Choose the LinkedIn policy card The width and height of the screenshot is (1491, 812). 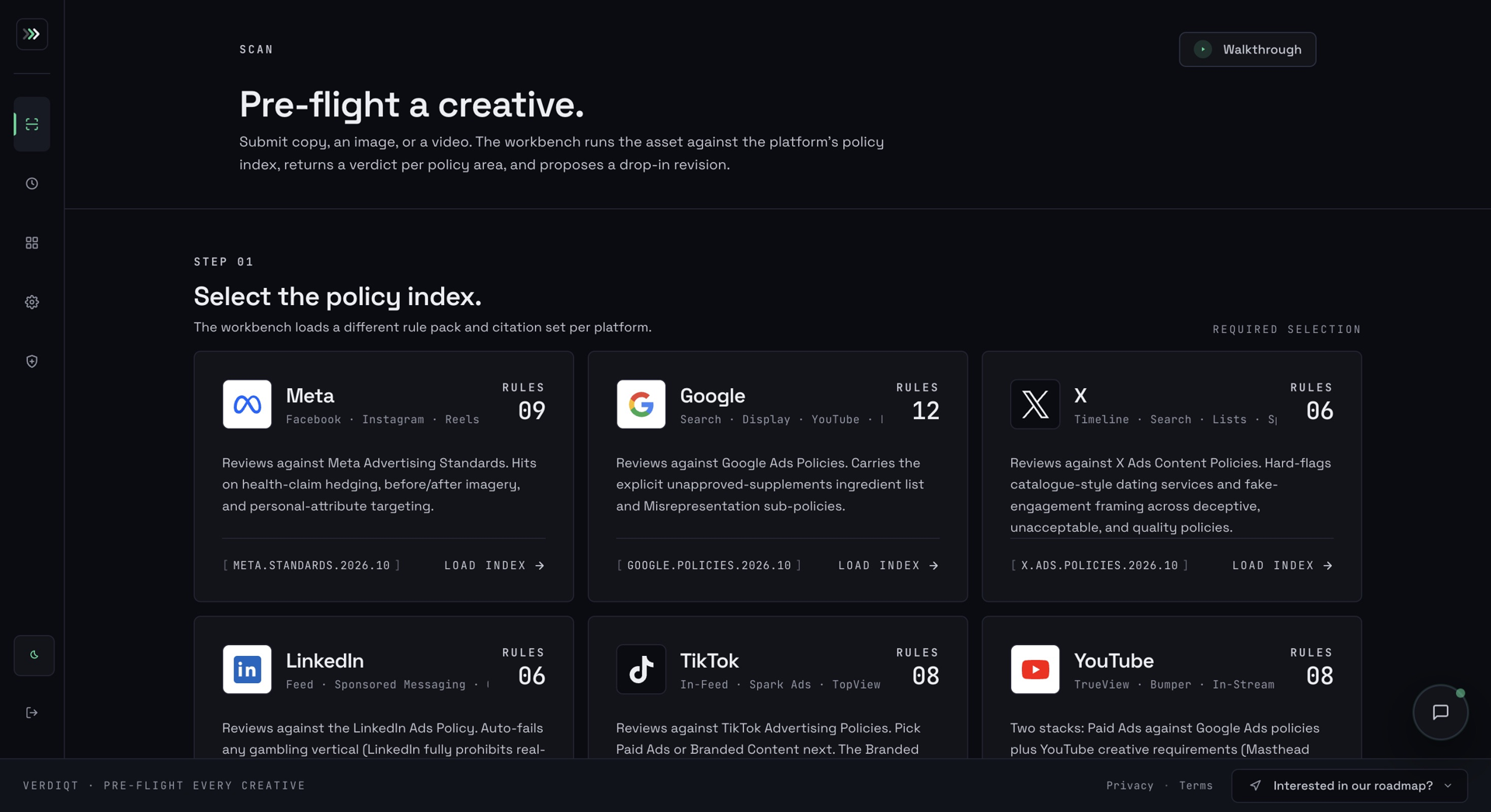point(384,688)
